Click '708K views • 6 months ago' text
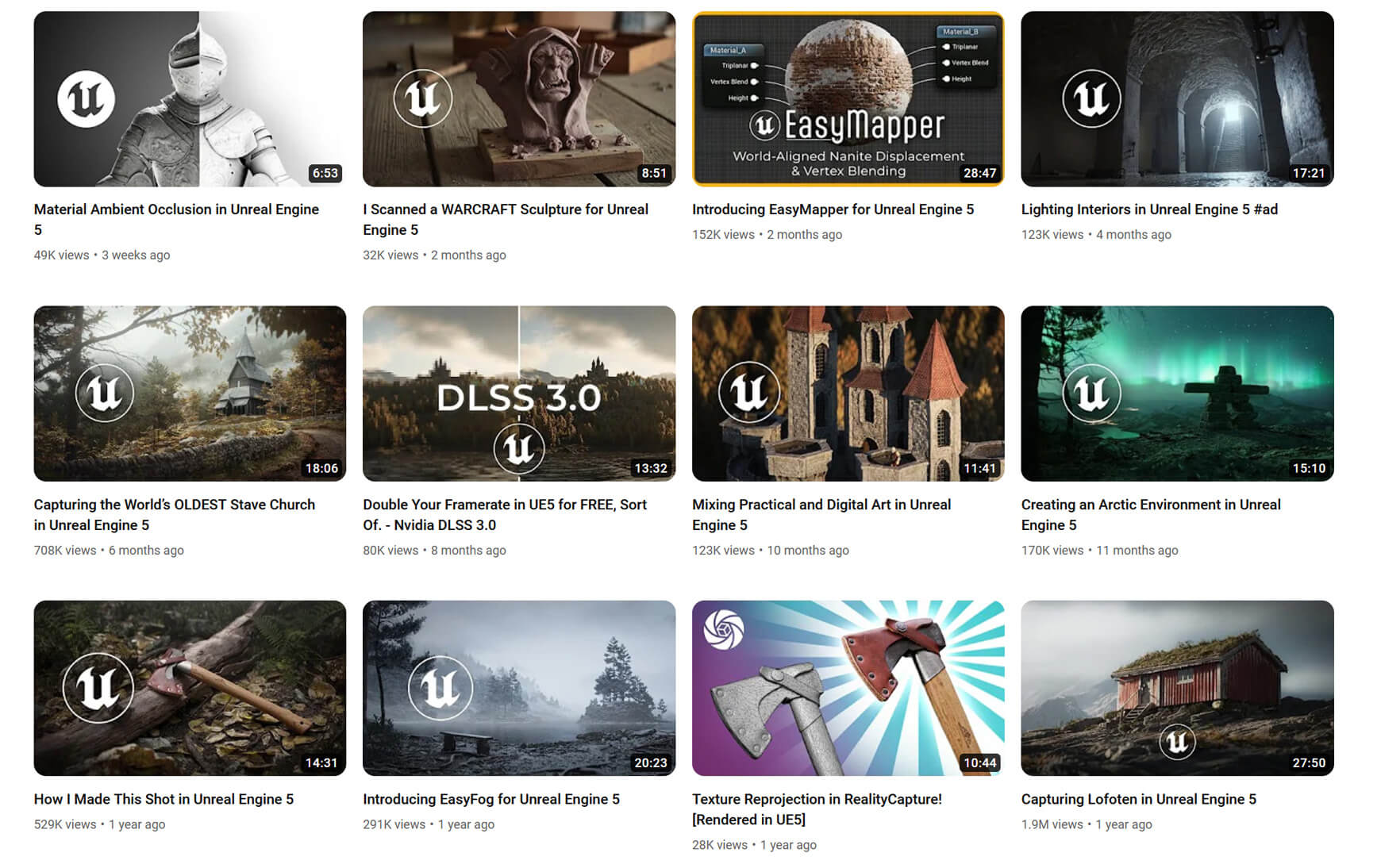 (109, 550)
